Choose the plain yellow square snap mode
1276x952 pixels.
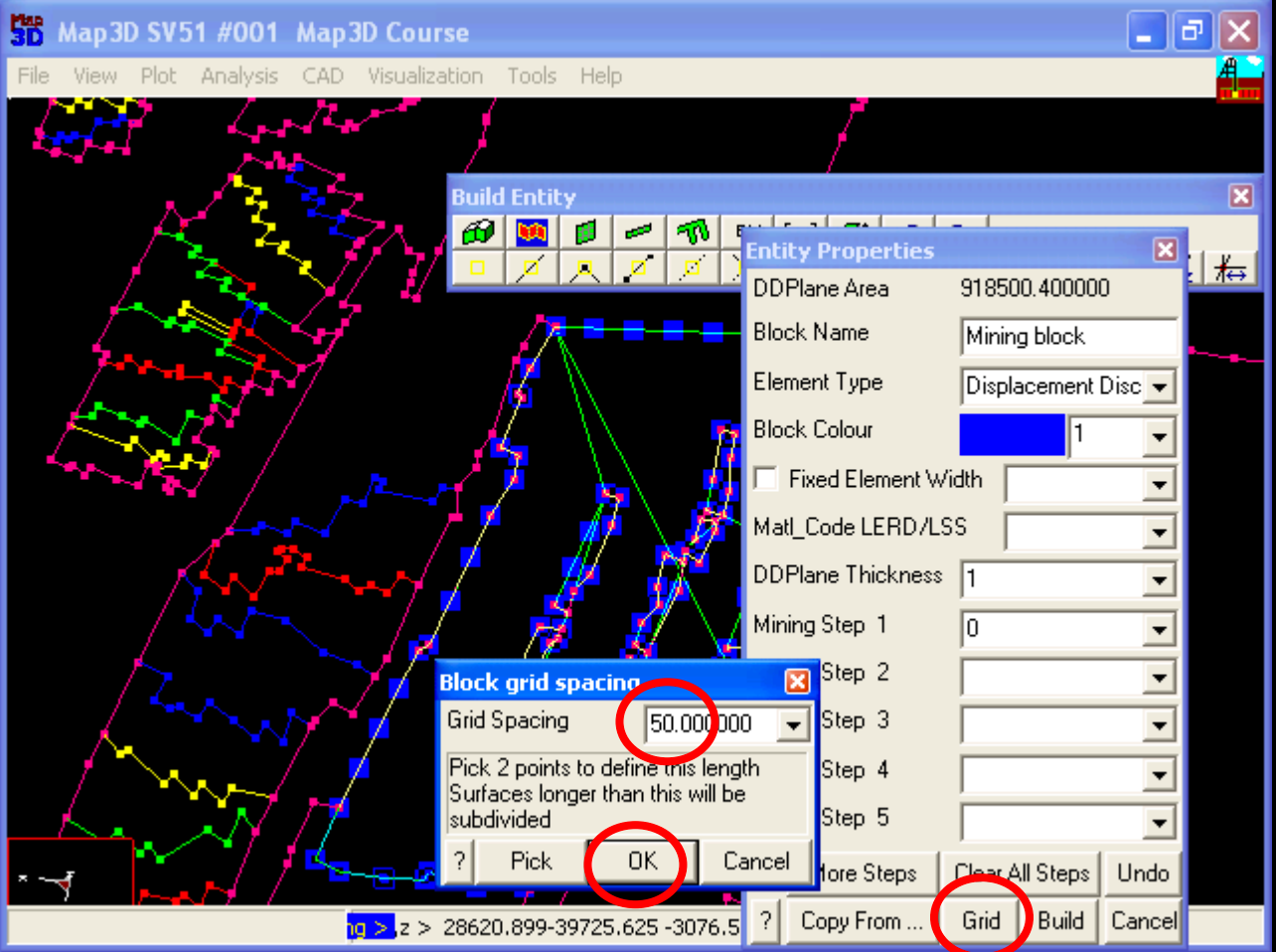pos(478,267)
